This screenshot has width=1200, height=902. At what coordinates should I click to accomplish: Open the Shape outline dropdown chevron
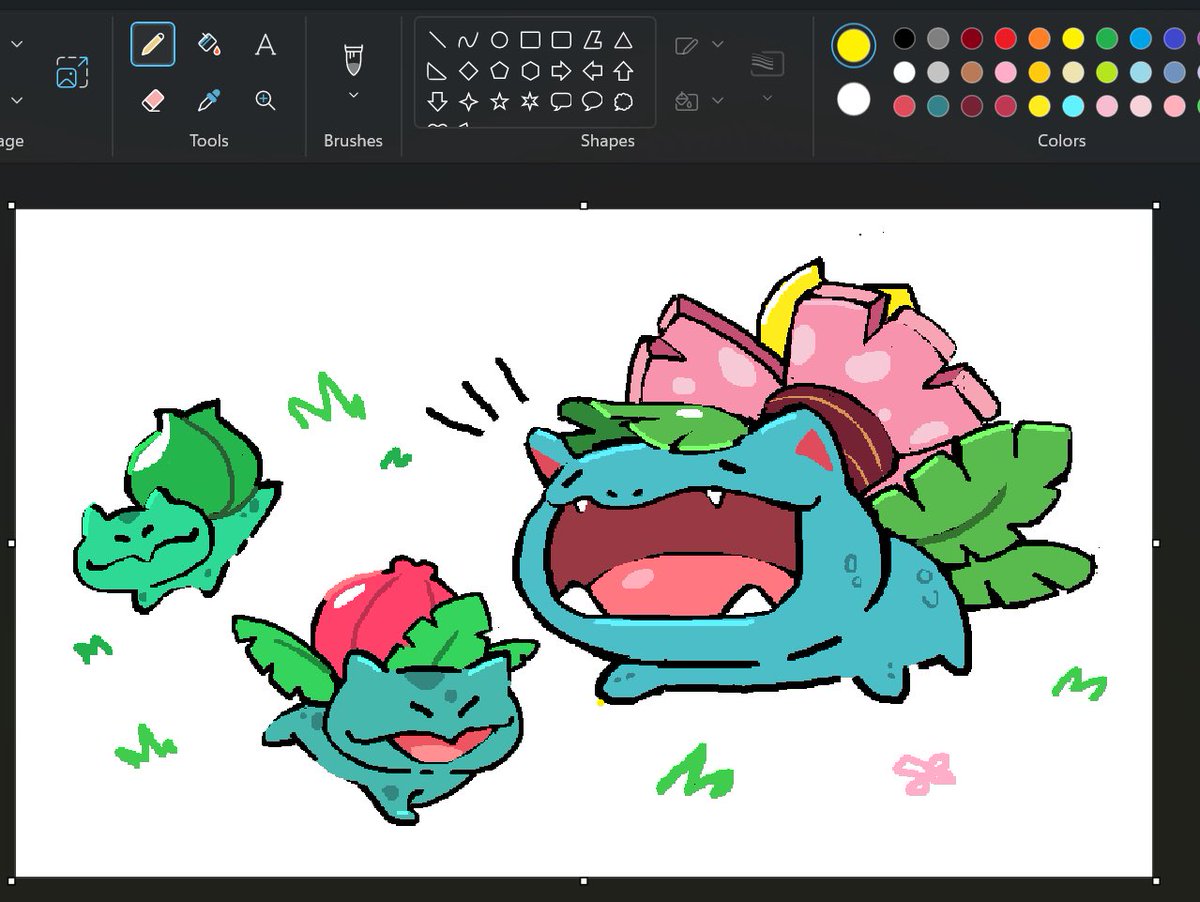click(717, 45)
